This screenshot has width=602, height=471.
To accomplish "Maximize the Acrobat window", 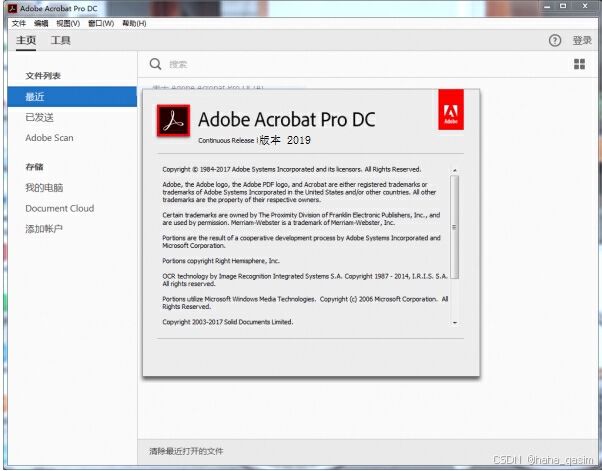I will point(563,7).
